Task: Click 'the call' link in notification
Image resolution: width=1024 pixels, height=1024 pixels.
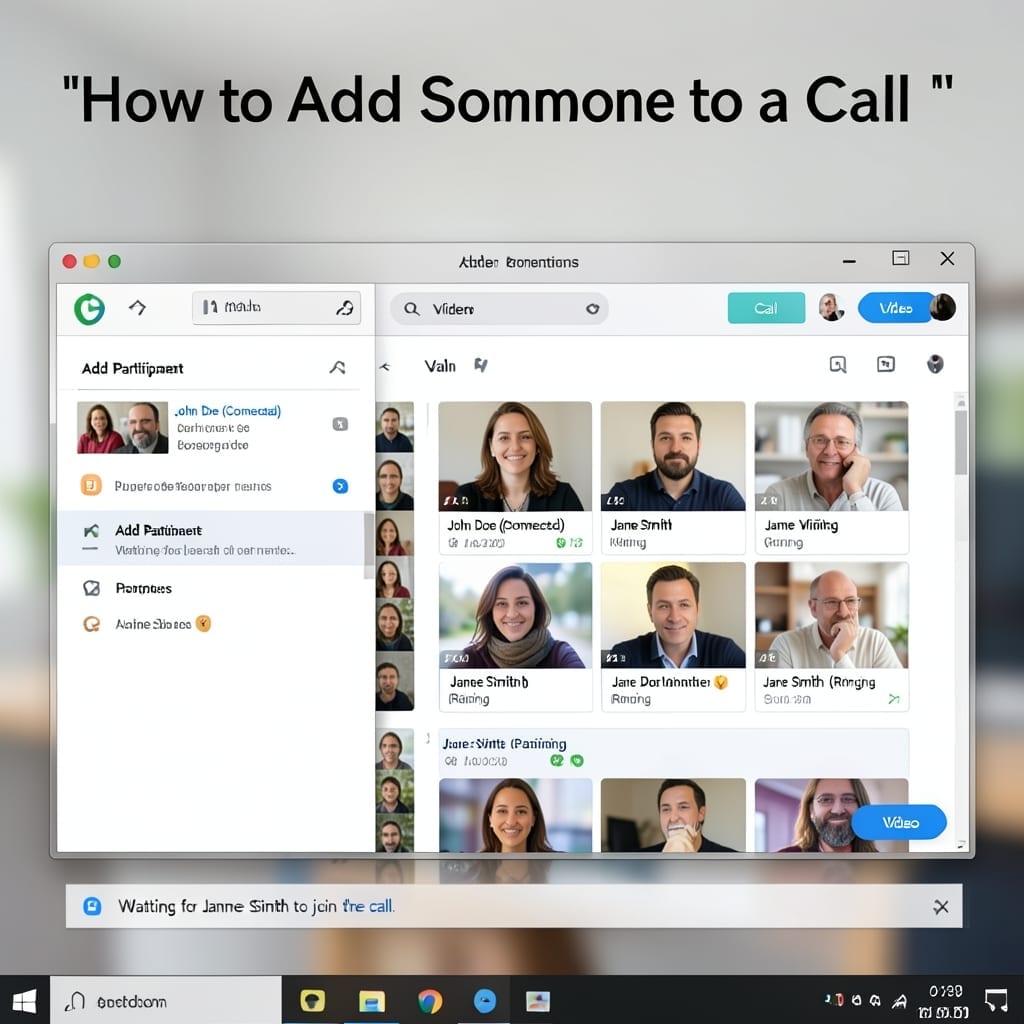Action: 368,906
